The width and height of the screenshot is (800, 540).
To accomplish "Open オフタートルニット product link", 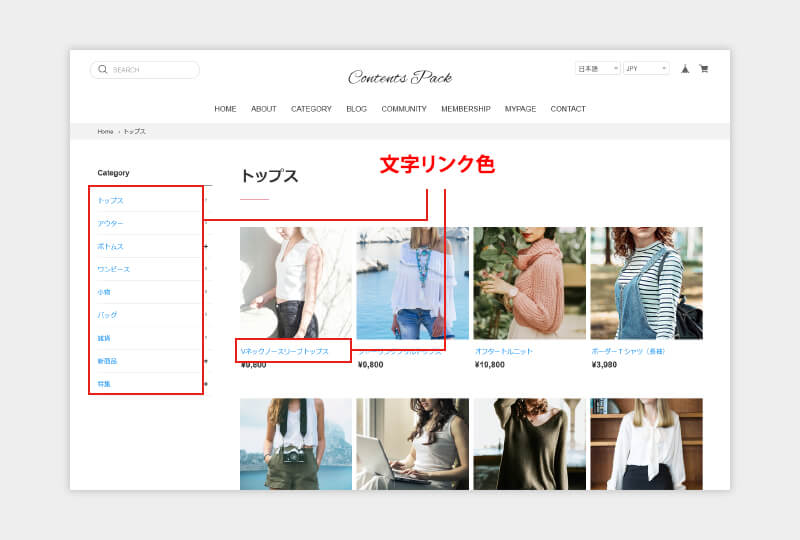I will coord(504,351).
